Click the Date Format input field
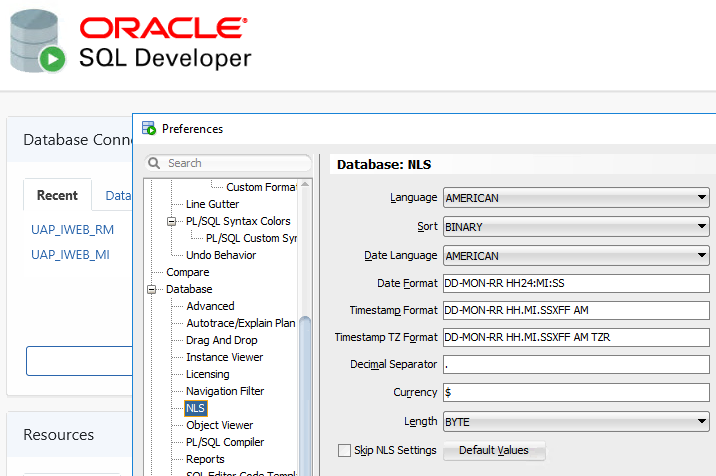 (x=576, y=283)
